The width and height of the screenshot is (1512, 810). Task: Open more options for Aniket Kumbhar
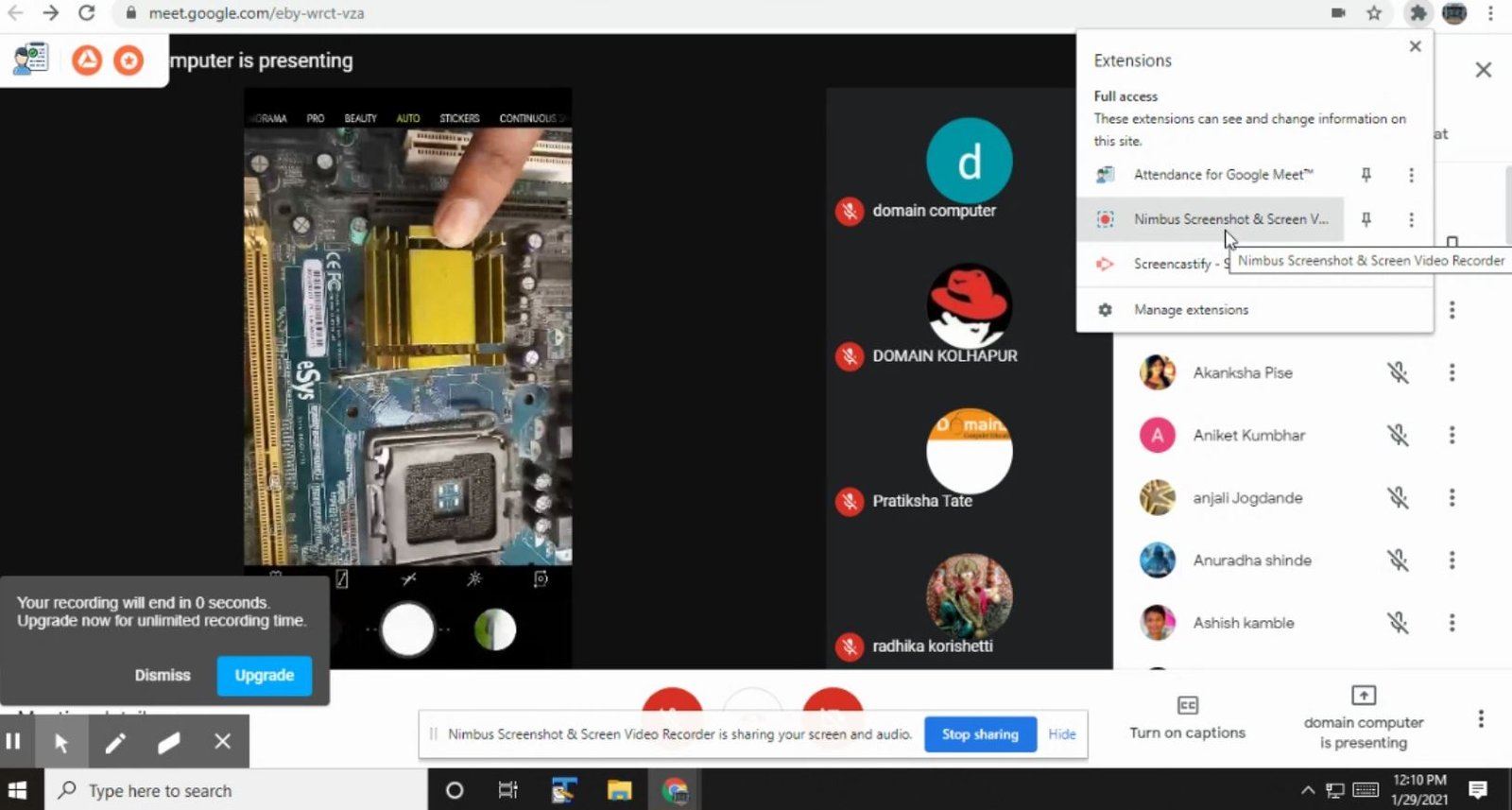click(x=1452, y=435)
